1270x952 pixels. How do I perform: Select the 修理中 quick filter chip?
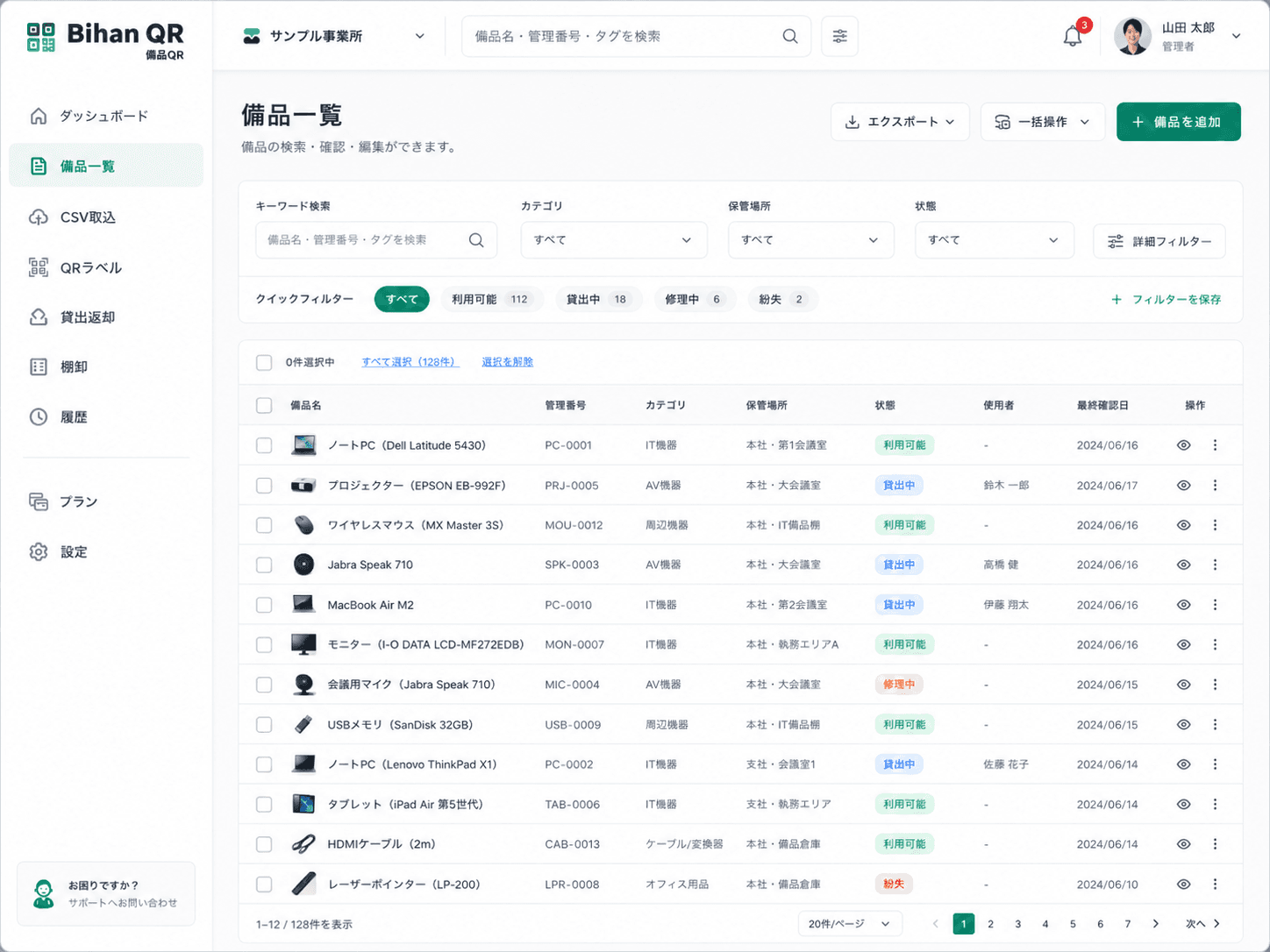[x=695, y=300]
